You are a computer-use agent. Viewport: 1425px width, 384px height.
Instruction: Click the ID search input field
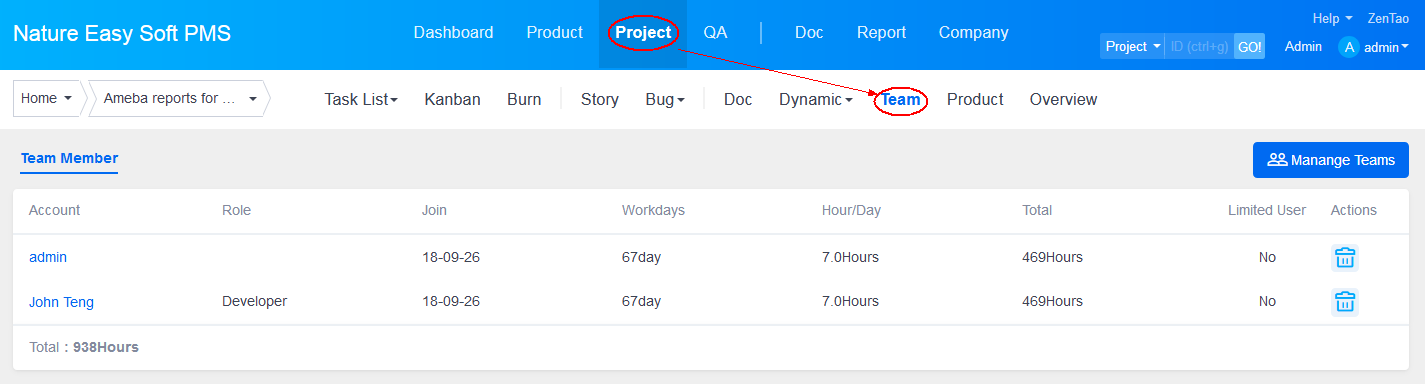click(1199, 47)
